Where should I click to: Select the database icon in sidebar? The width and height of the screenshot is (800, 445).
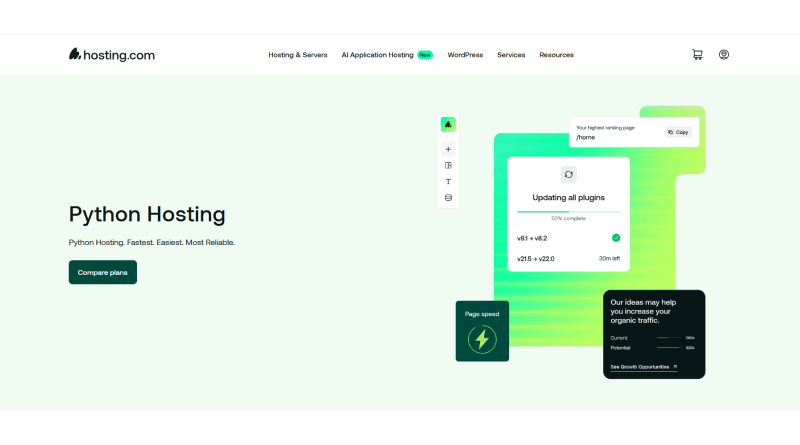(x=448, y=198)
